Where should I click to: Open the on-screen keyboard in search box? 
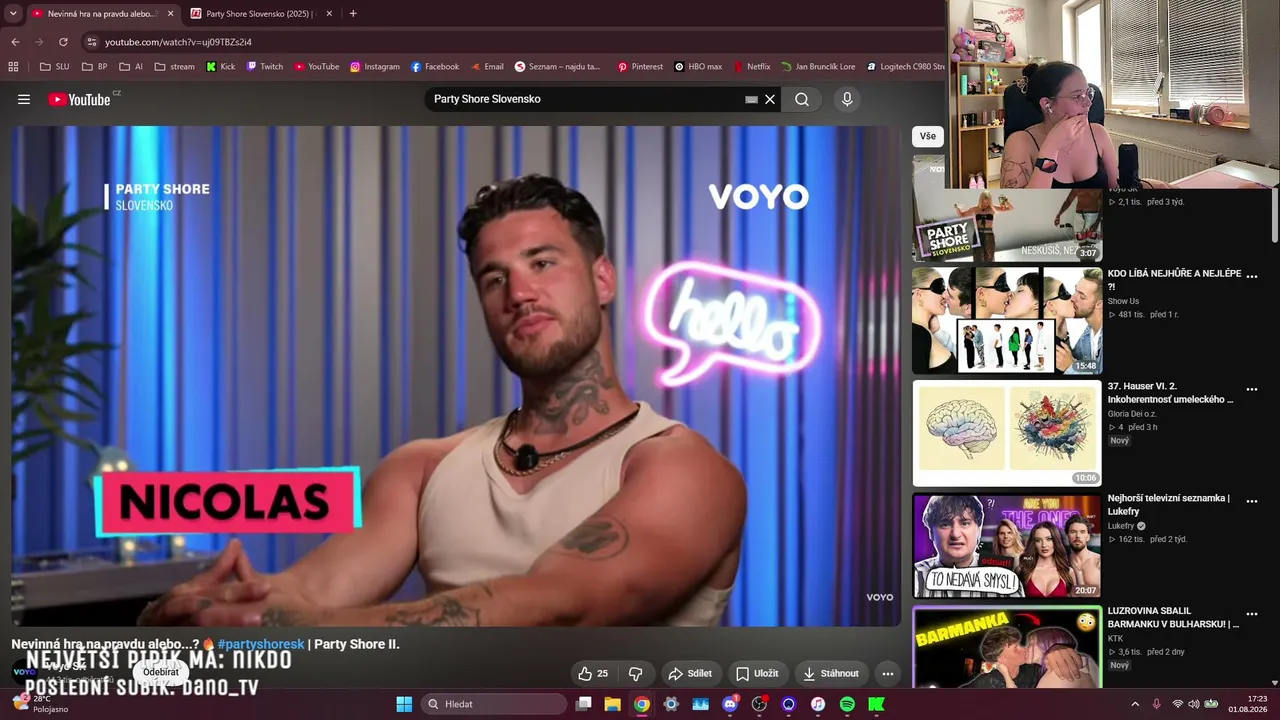tap(751, 99)
